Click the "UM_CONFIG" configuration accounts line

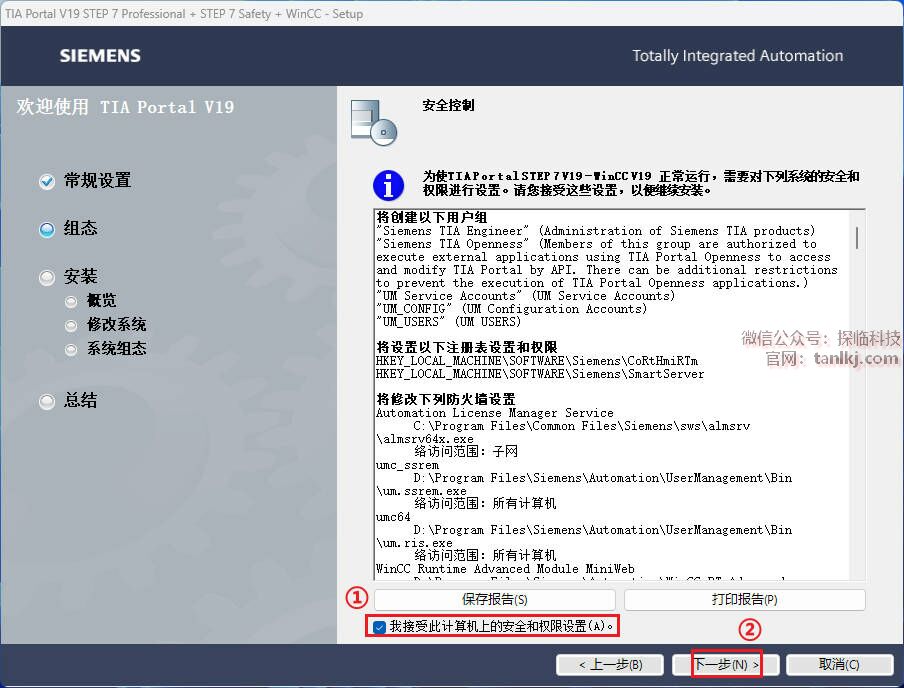[511, 309]
